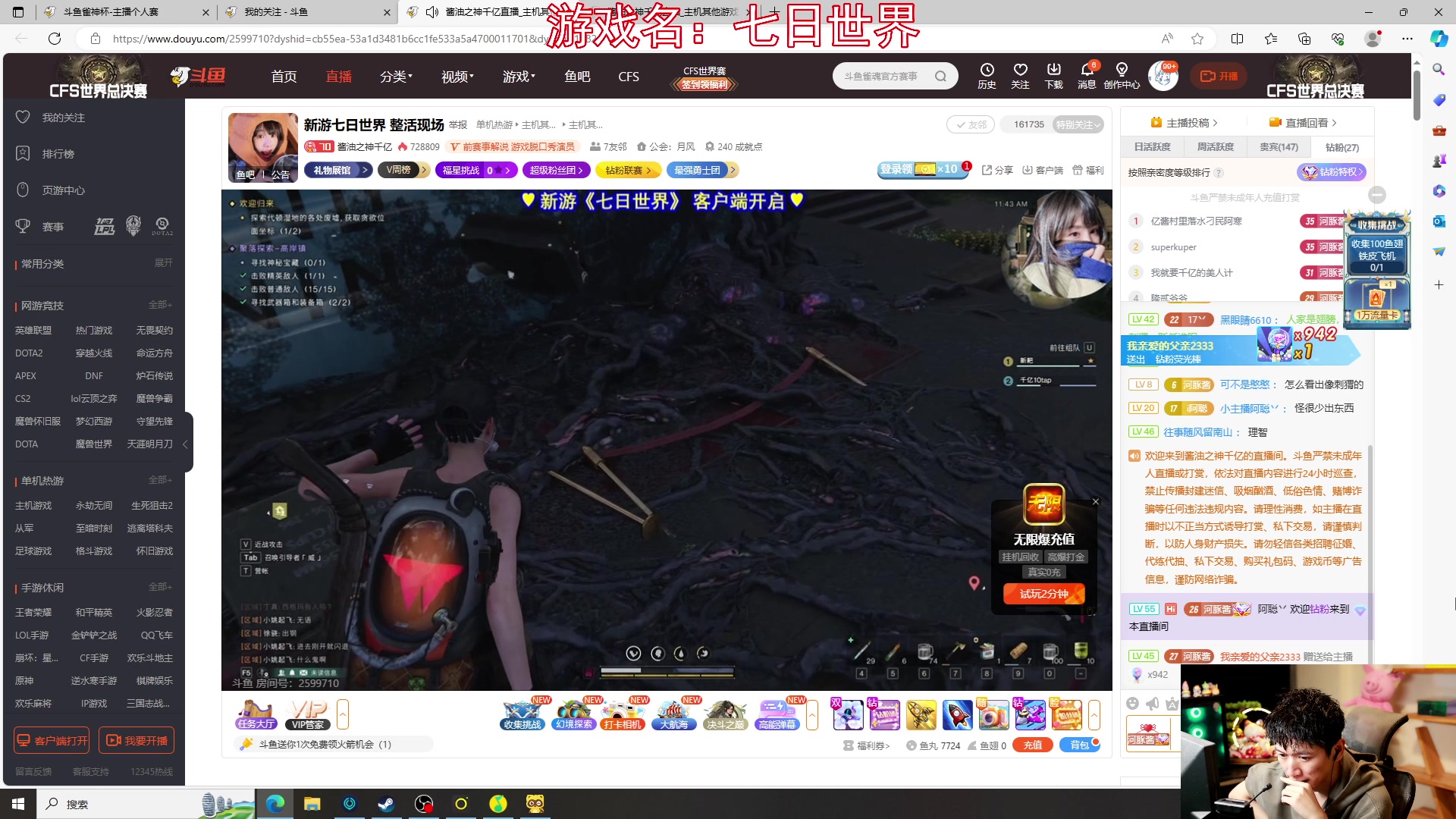
Task: Go to 首页 home tab
Action: [x=284, y=77]
